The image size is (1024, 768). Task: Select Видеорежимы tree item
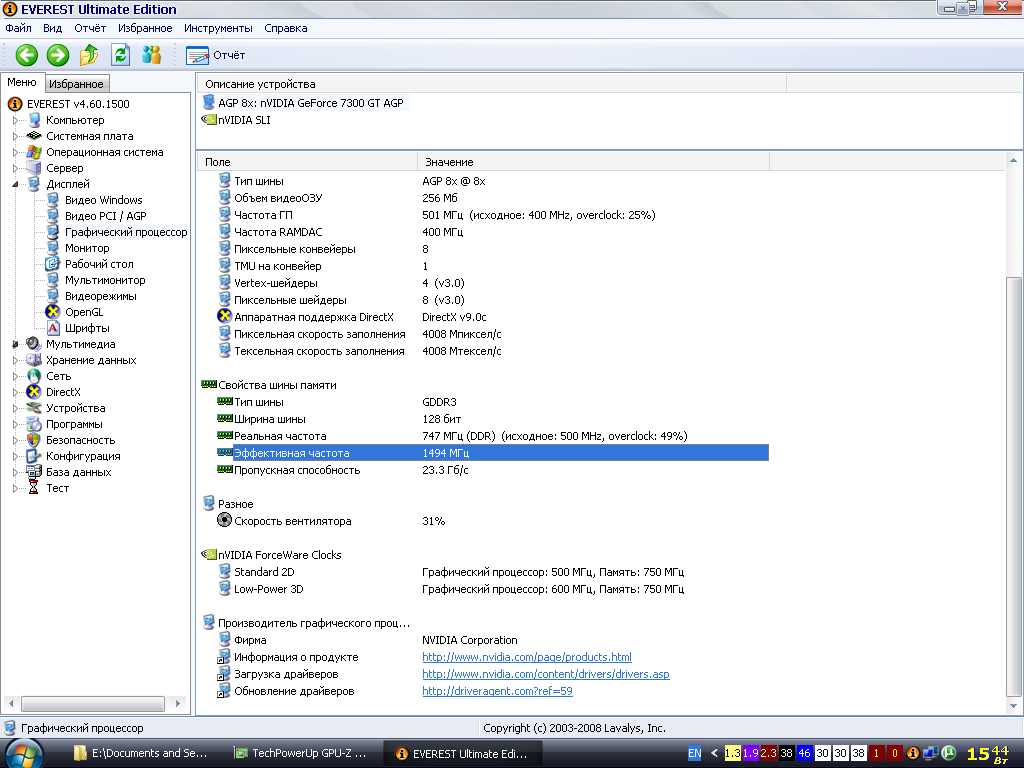[101, 296]
